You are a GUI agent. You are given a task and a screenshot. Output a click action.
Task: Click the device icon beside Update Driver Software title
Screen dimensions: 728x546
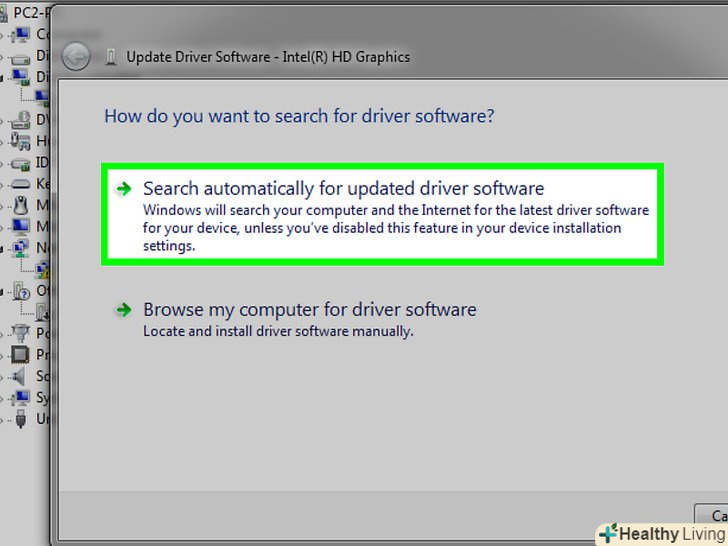[x=110, y=57]
